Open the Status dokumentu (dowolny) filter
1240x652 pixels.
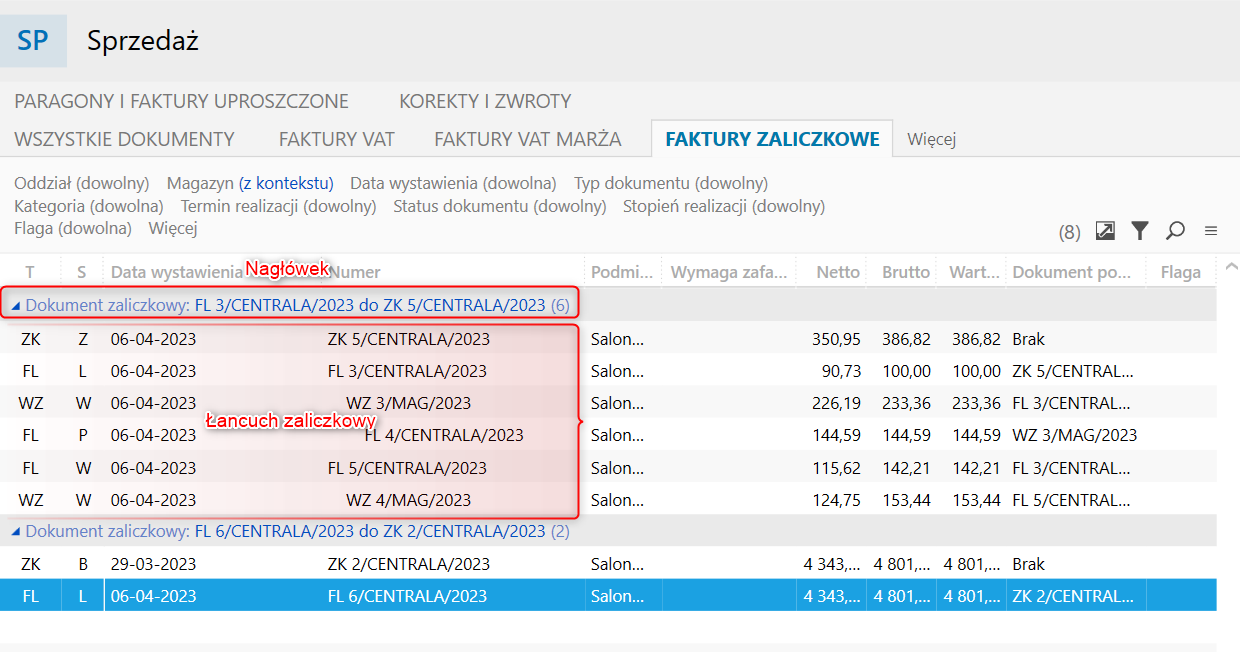pos(500,206)
